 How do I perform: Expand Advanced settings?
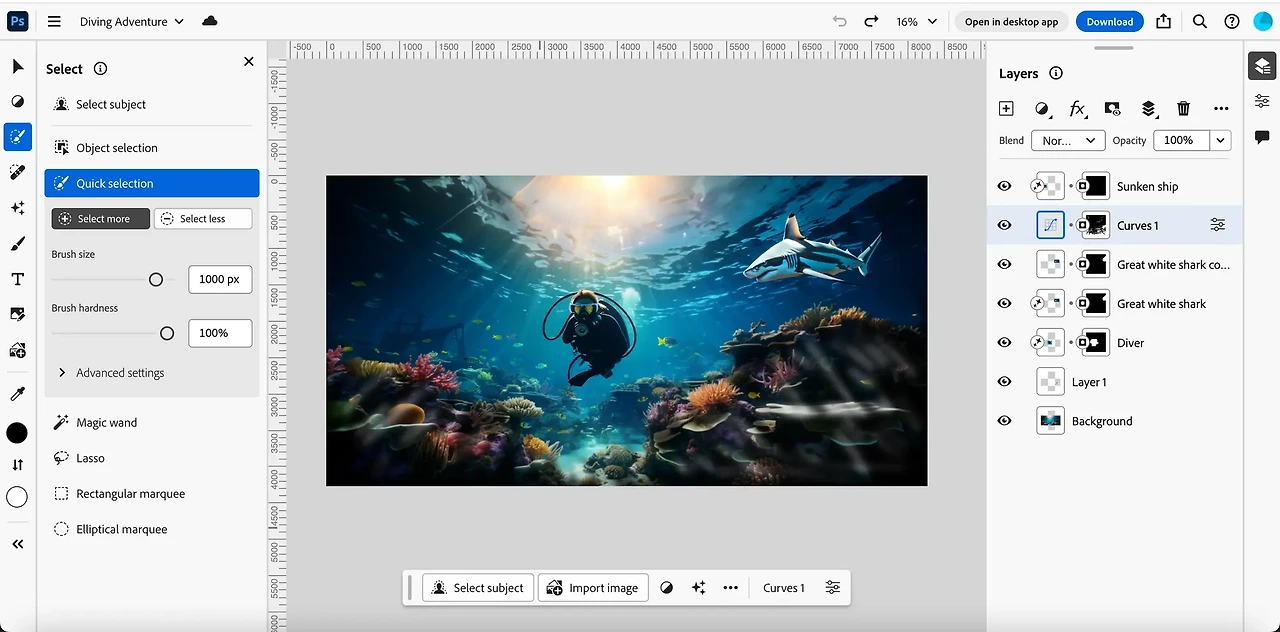pos(111,373)
